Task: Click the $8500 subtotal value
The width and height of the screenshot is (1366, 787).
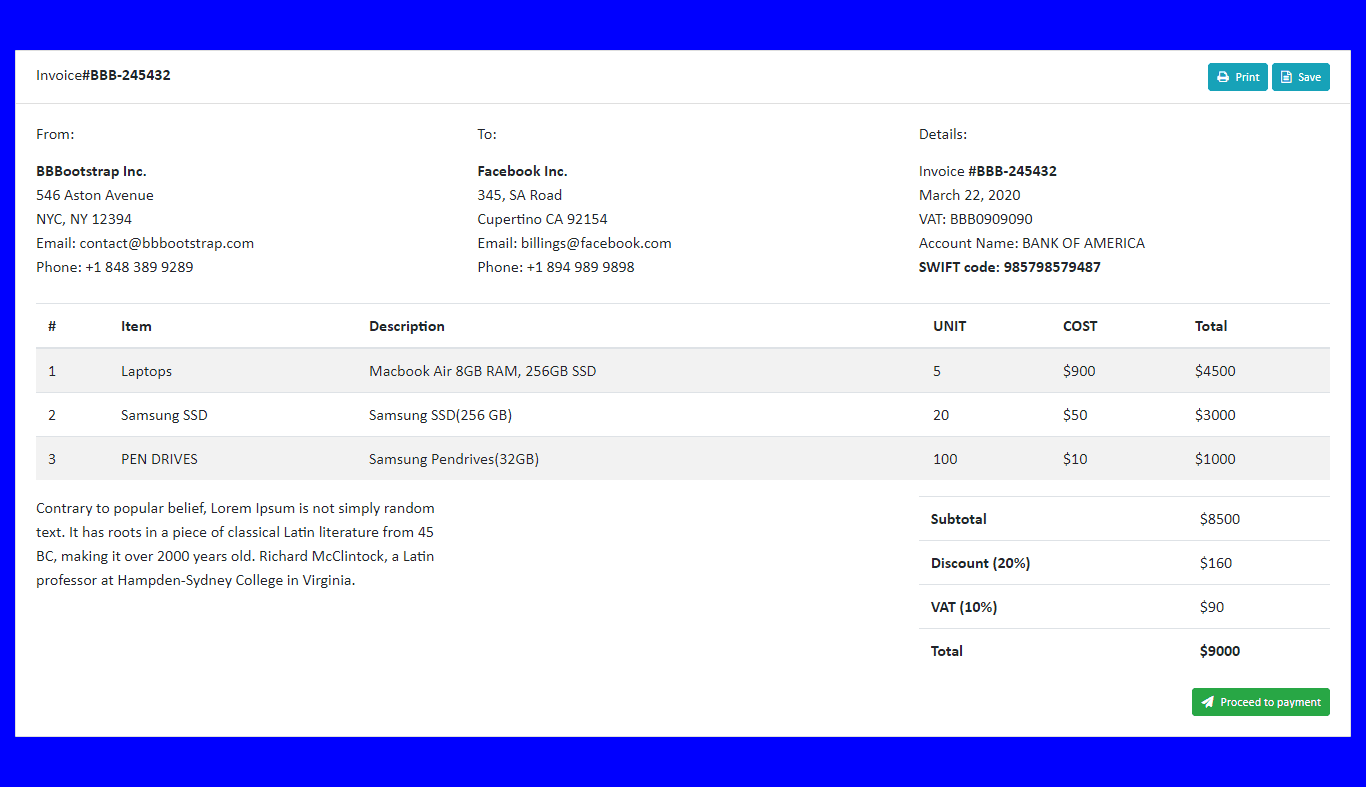Action: point(1220,519)
